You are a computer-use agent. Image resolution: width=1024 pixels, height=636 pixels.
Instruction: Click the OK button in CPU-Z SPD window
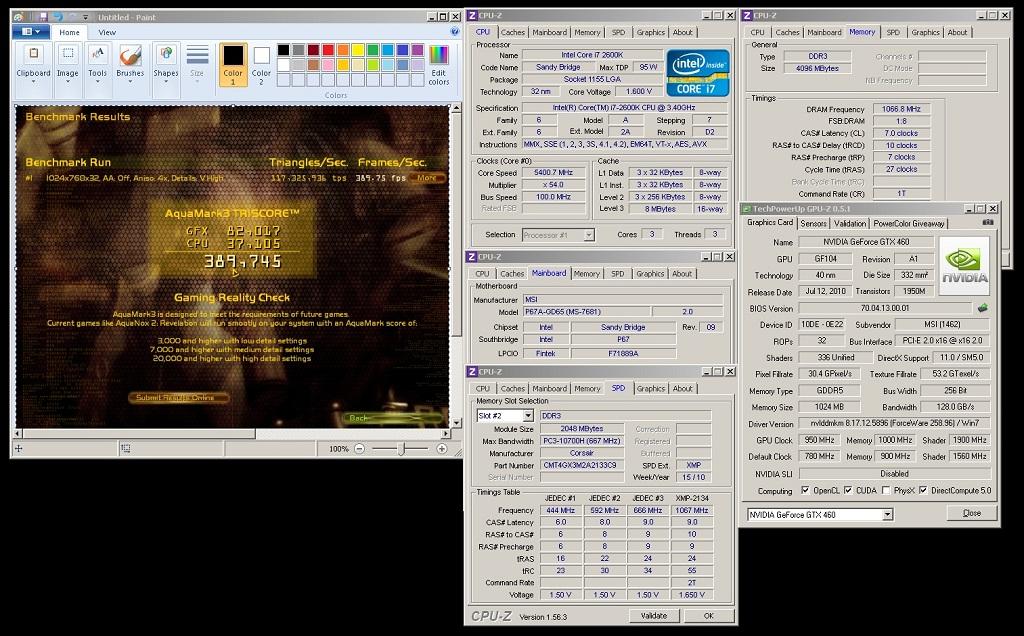pos(709,616)
